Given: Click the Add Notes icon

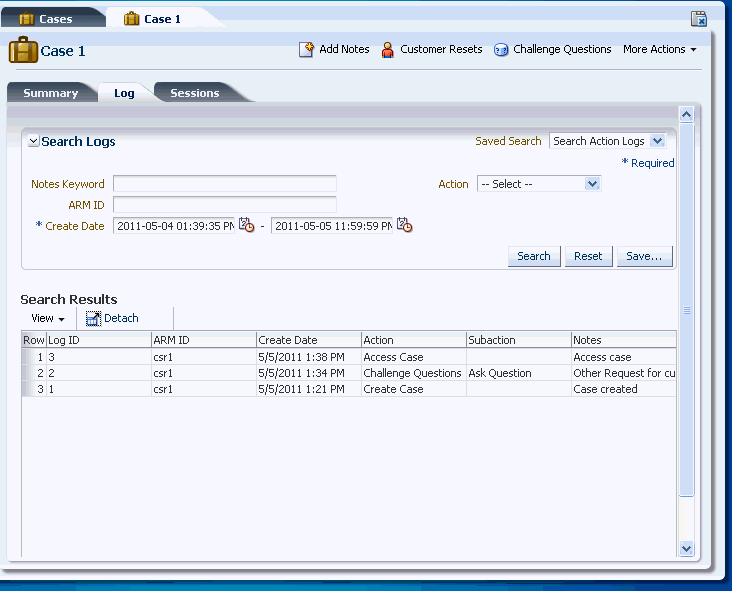Looking at the screenshot, I should 306,49.
